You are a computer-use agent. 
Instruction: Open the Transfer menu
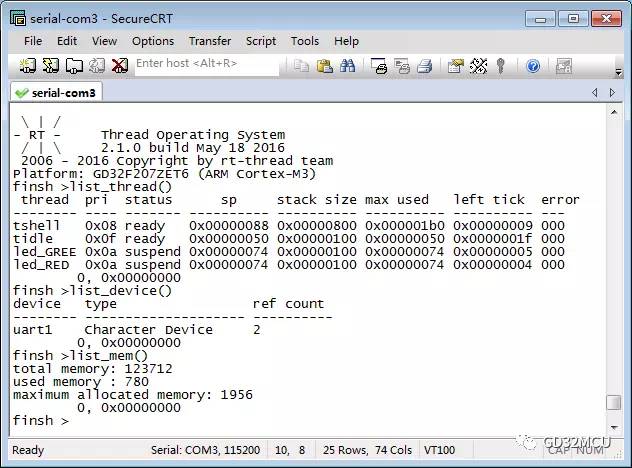point(210,41)
